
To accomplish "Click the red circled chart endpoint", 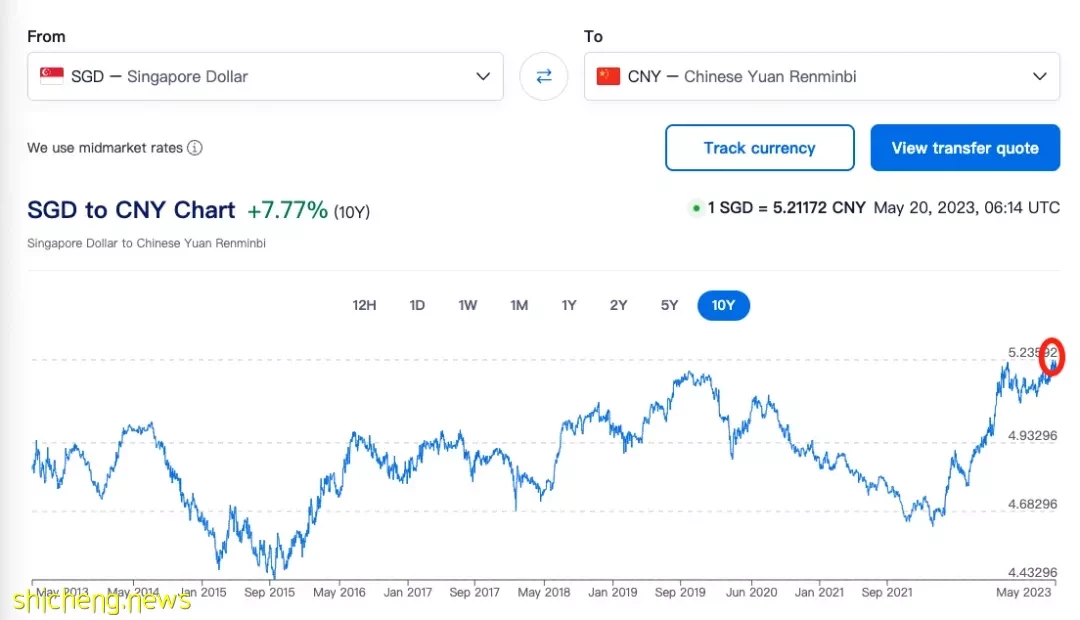I will [x=1052, y=357].
